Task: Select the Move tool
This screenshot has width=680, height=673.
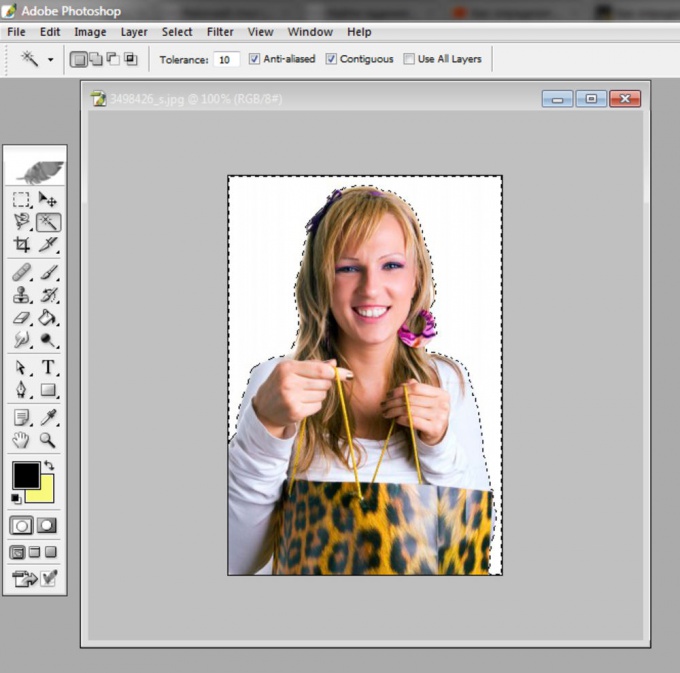Action: coord(48,200)
